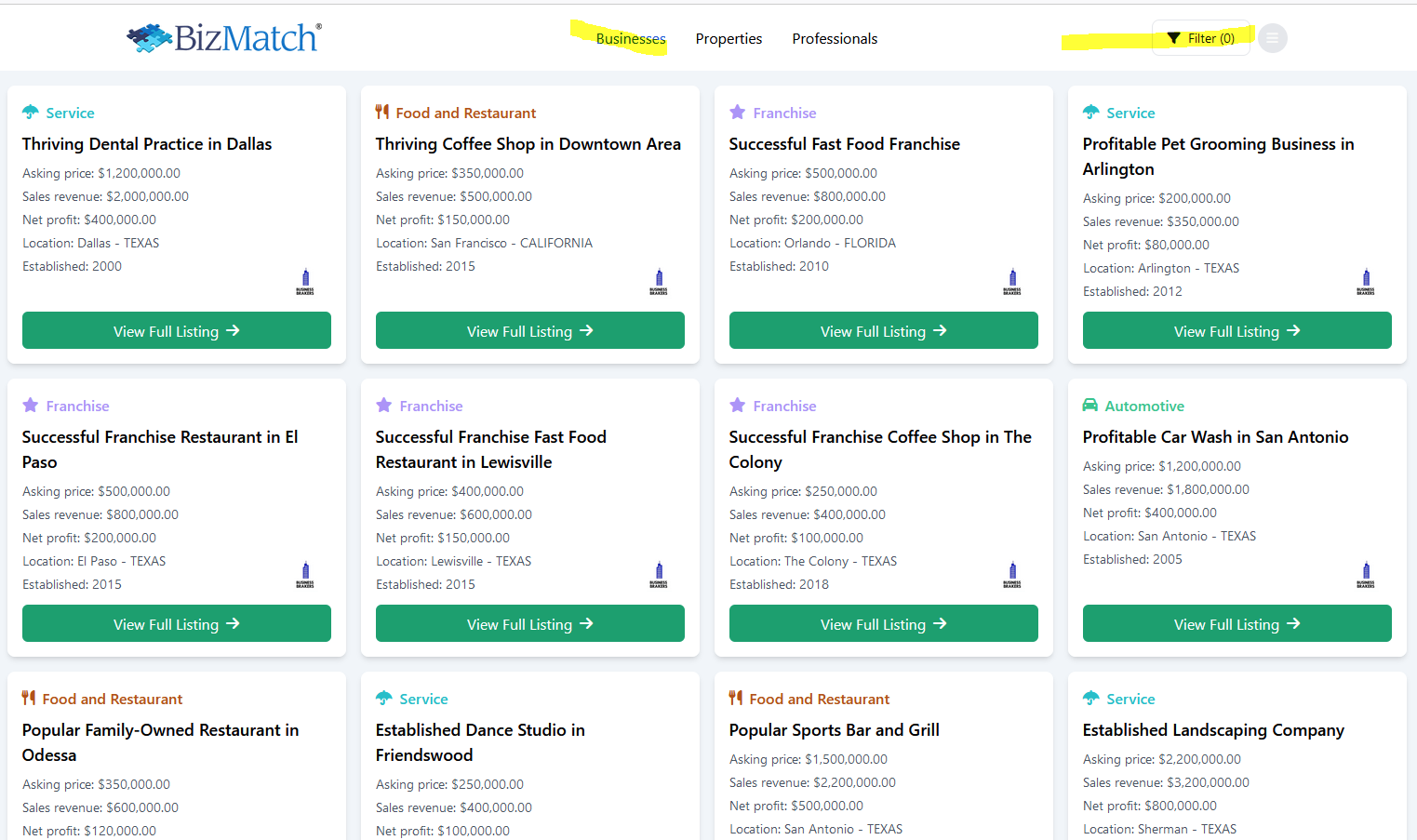Click the fork-knife icon on Coffee Shop card
Screen dimensions: 1417x840
[x=382, y=113]
